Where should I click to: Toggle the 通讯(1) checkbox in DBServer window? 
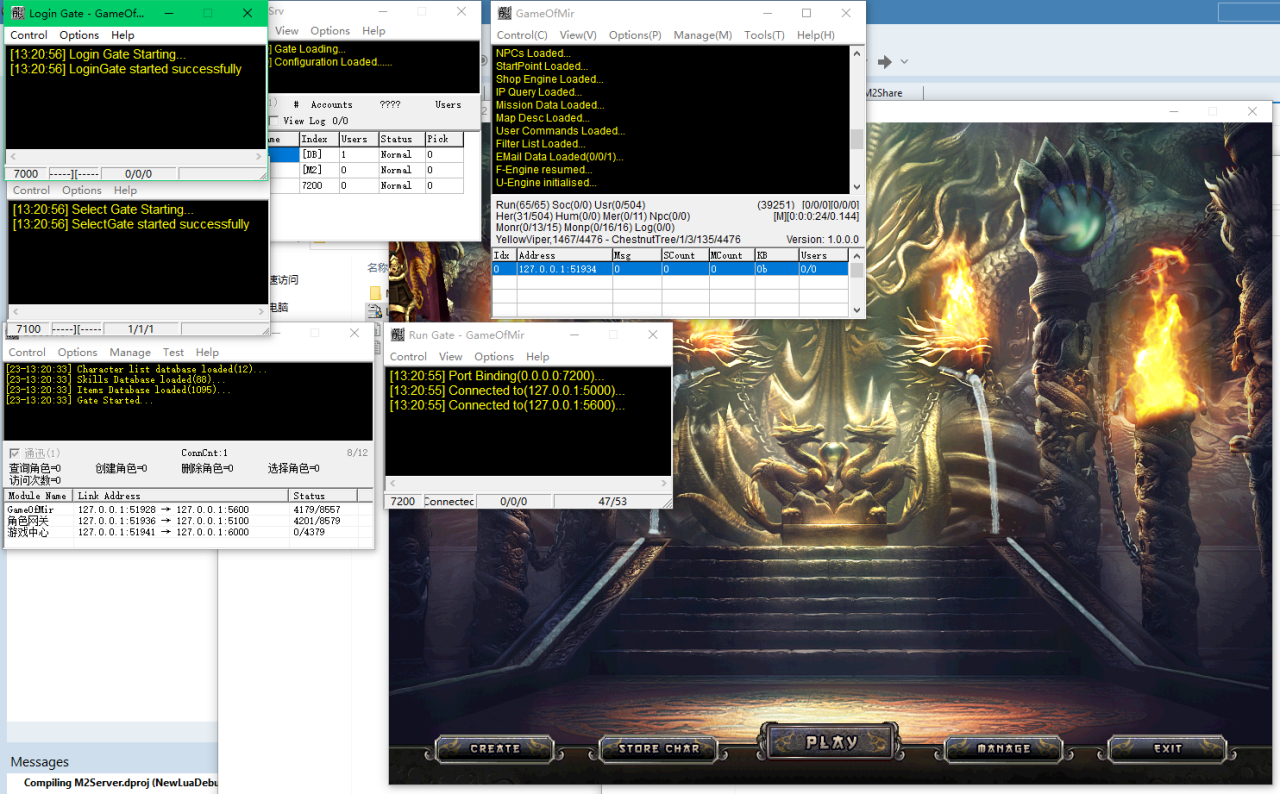point(14,453)
